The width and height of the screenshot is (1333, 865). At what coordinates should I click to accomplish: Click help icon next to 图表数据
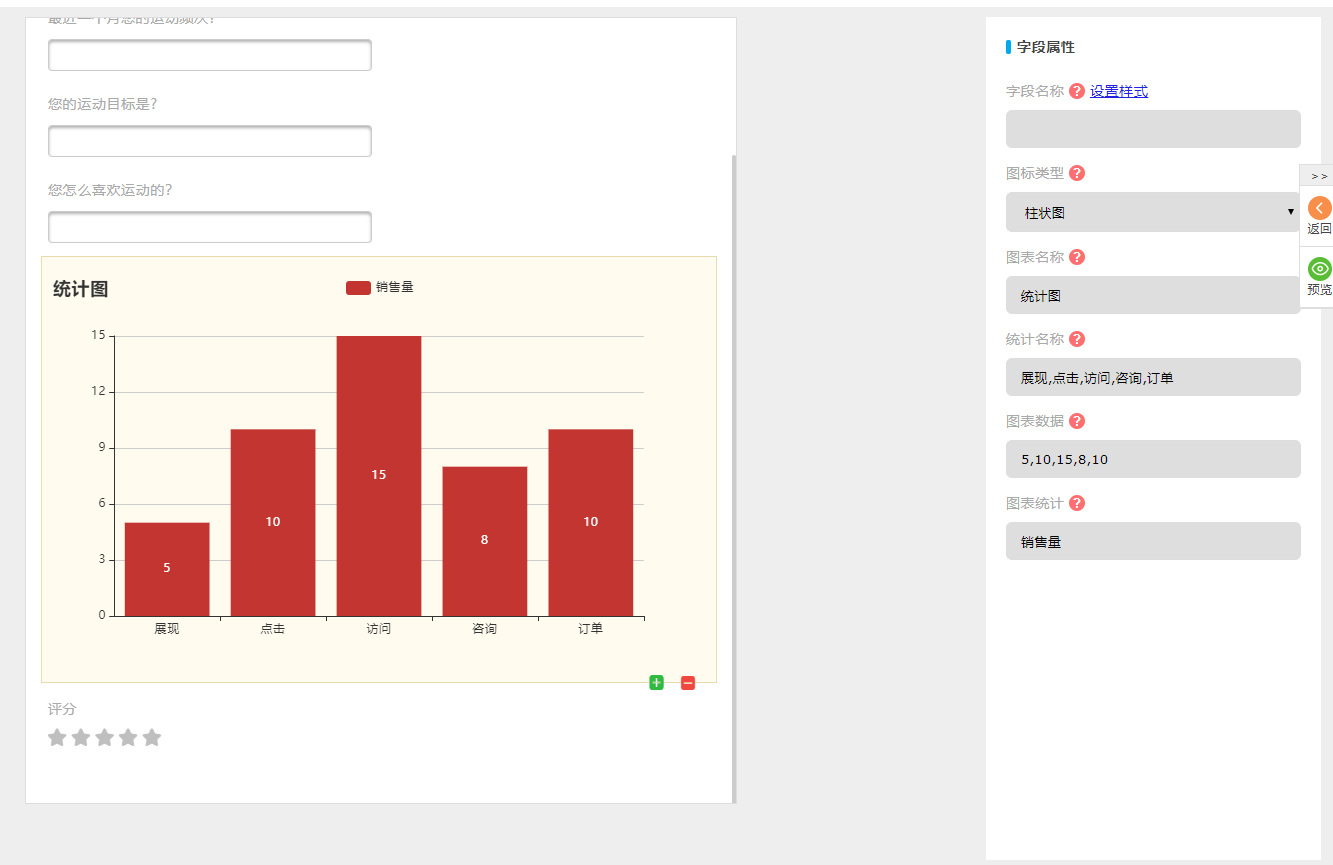point(1077,421)
